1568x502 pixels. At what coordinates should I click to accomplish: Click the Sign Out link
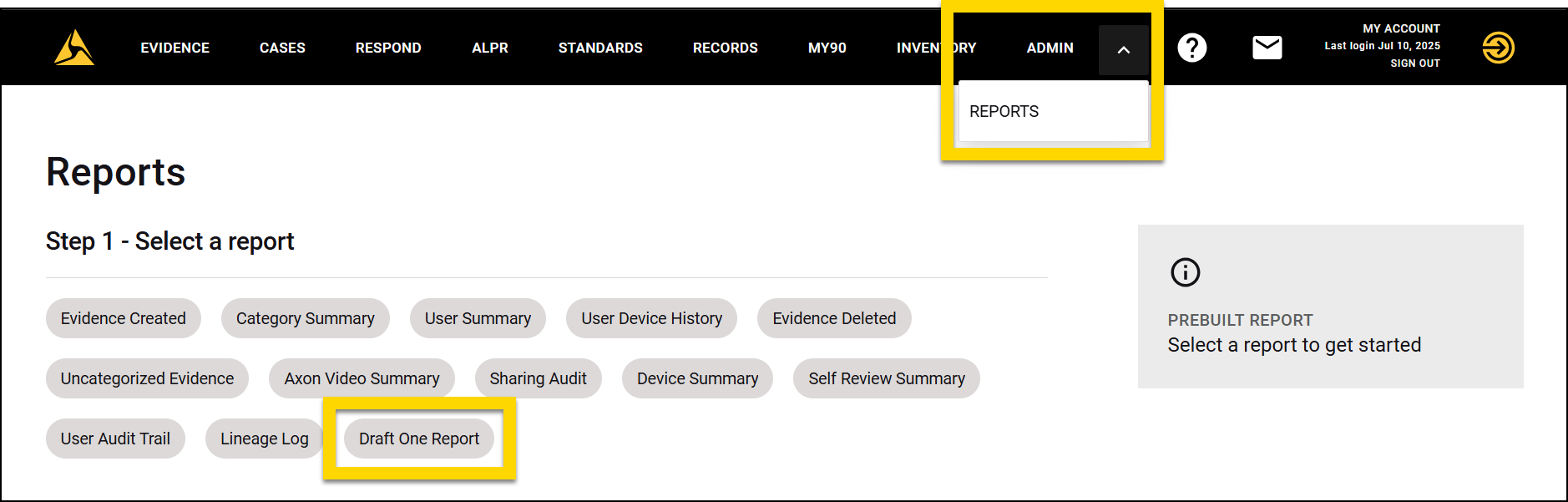click(x=1414, y=63)
